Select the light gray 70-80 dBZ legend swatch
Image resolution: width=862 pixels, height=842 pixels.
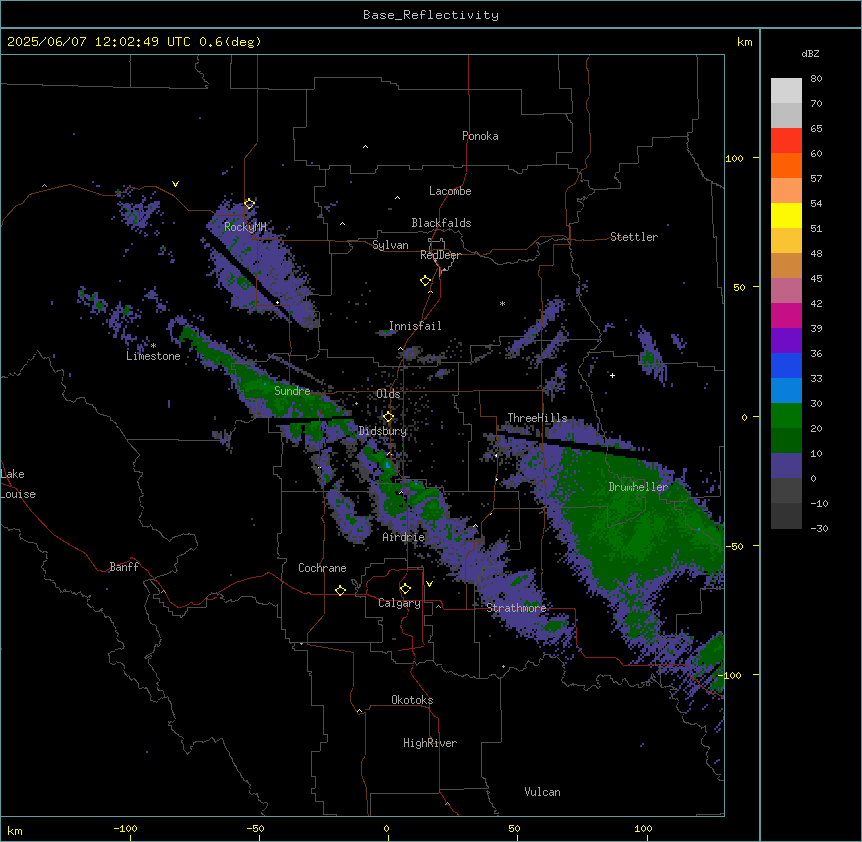point(786,91)
